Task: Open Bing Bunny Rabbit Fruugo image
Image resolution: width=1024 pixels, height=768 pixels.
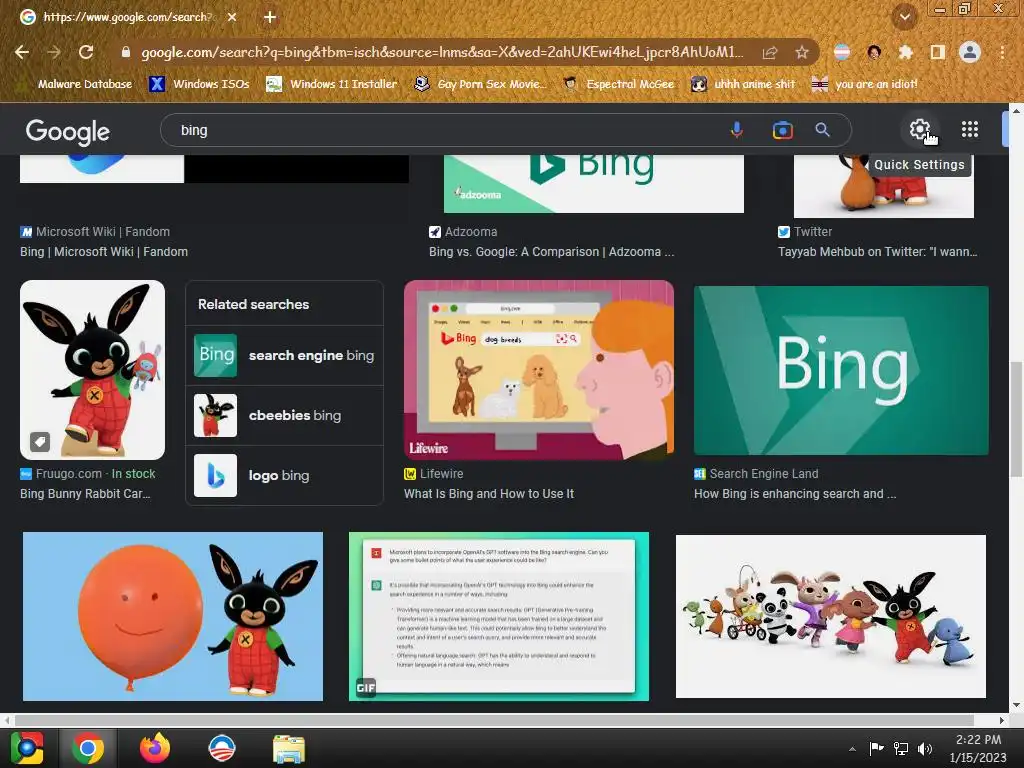Action: [x=92, y=370]
